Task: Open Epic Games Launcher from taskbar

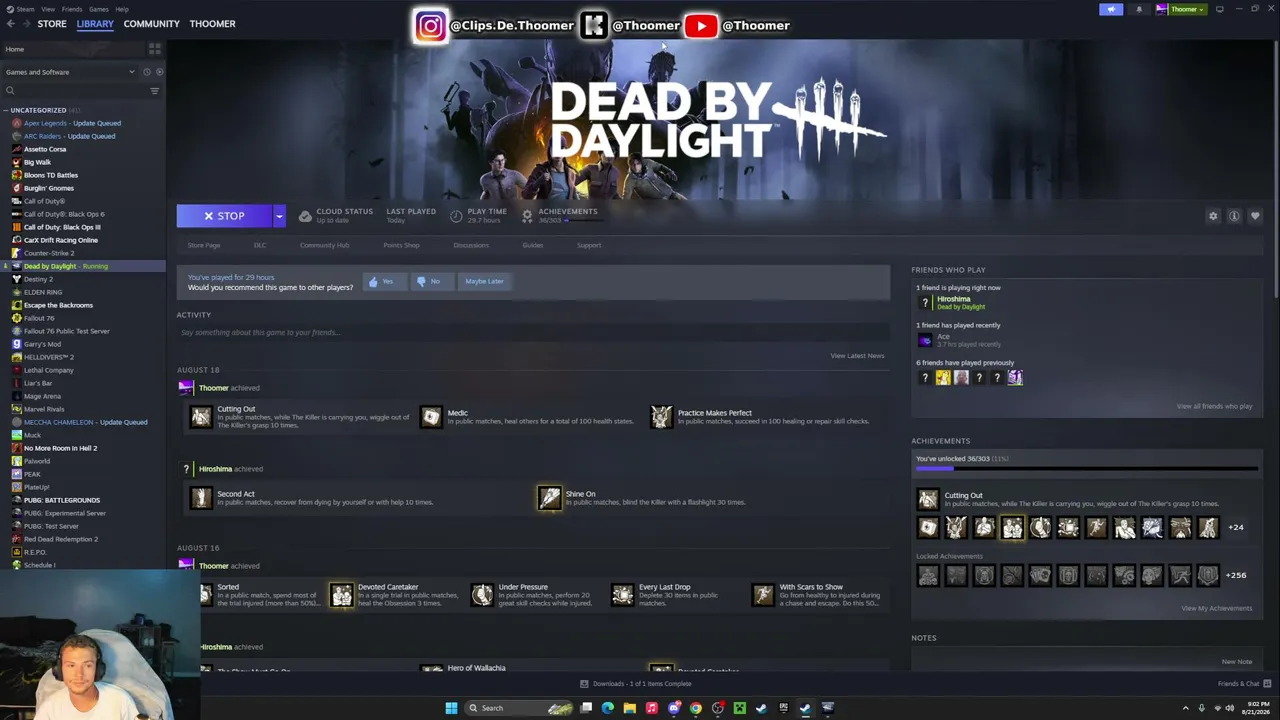Action: pos(783,708)
